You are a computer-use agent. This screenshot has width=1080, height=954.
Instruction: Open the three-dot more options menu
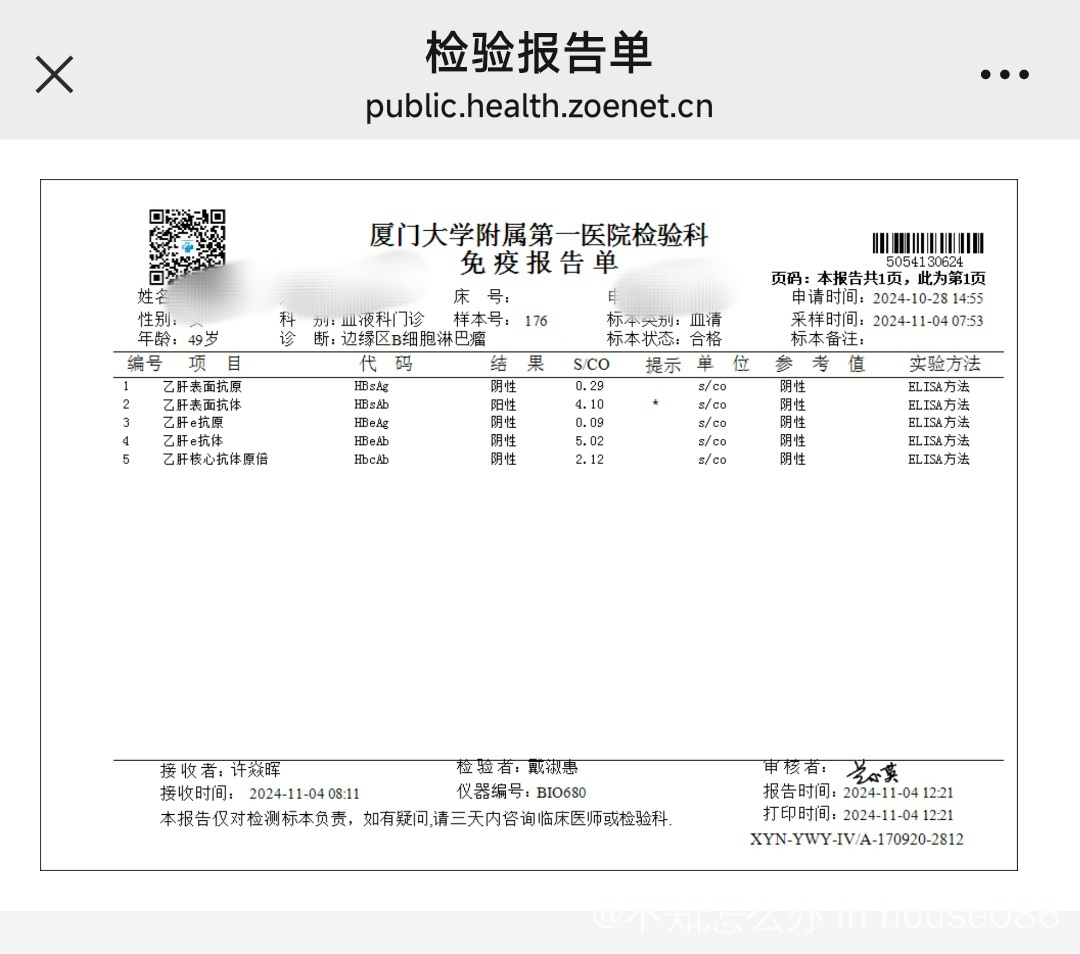click(1004, 74)
